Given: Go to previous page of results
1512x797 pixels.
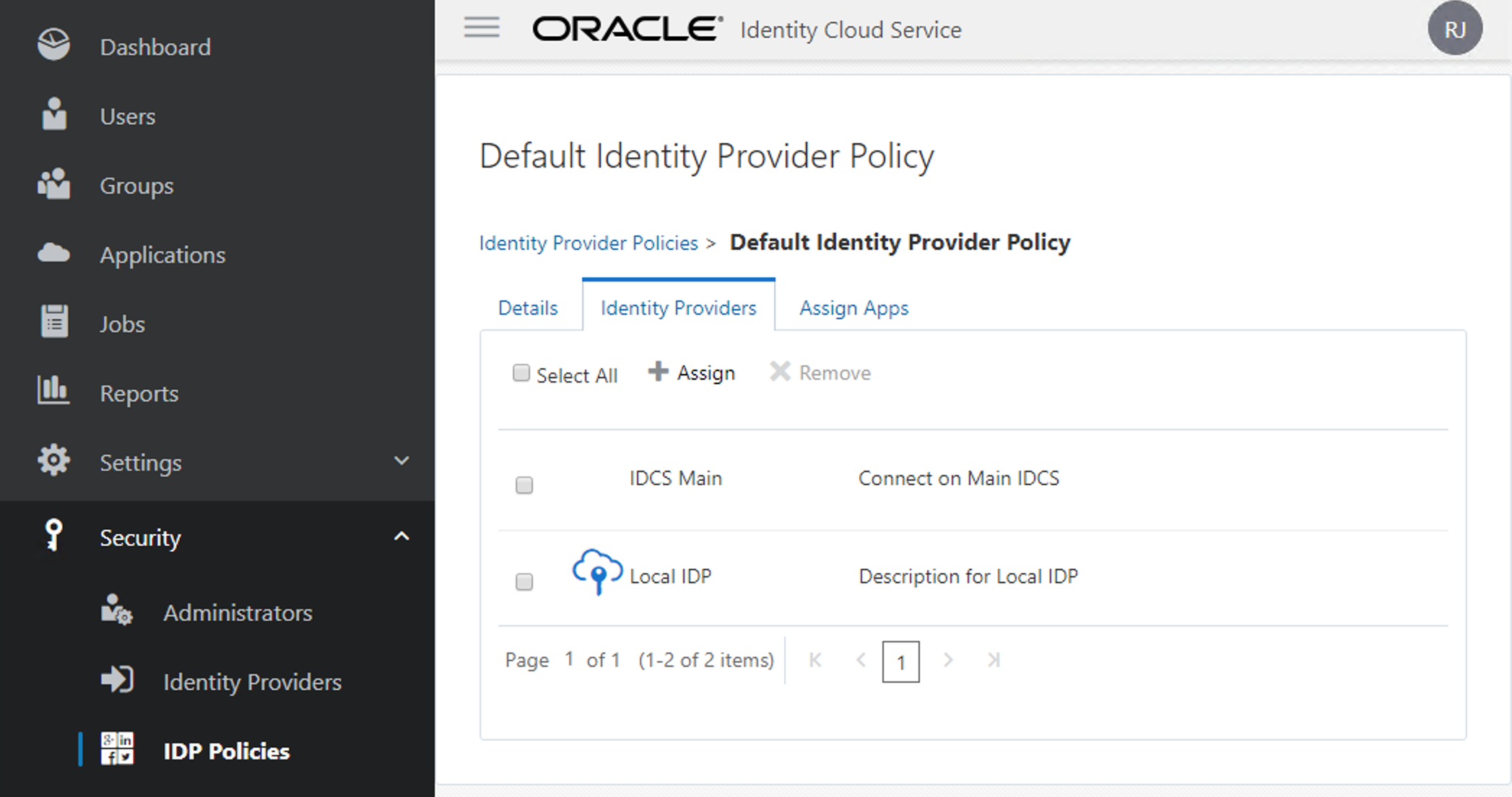Looking at the screenshot, I should coord(861,660).
